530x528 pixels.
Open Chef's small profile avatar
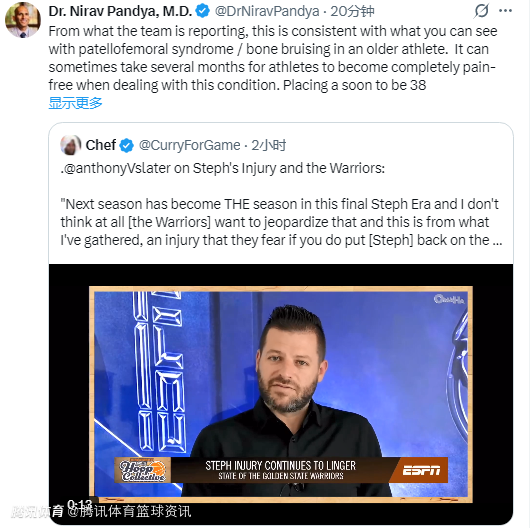click(70, 145)
